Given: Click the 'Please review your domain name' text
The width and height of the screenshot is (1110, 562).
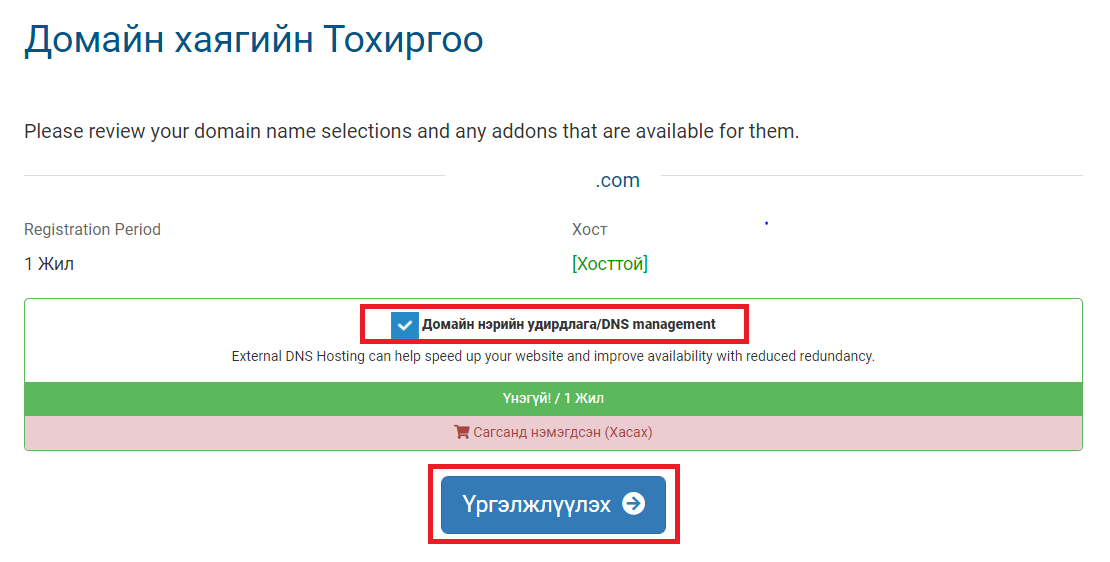Looking at the screenshot, I should [411, 132].
